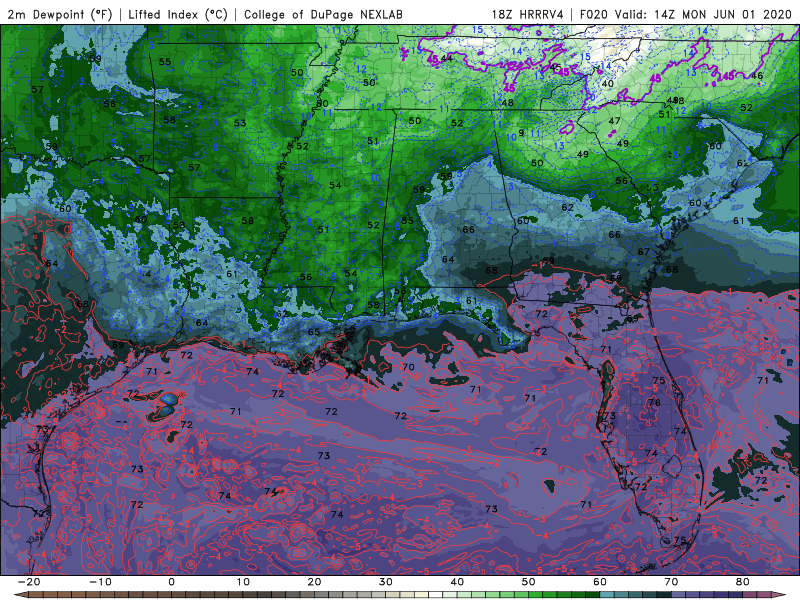Image resolution: width=800 pixels, height=600 pixels.
Task: Click the 60 label on the color scale
Action: click(x=600, y=582)
